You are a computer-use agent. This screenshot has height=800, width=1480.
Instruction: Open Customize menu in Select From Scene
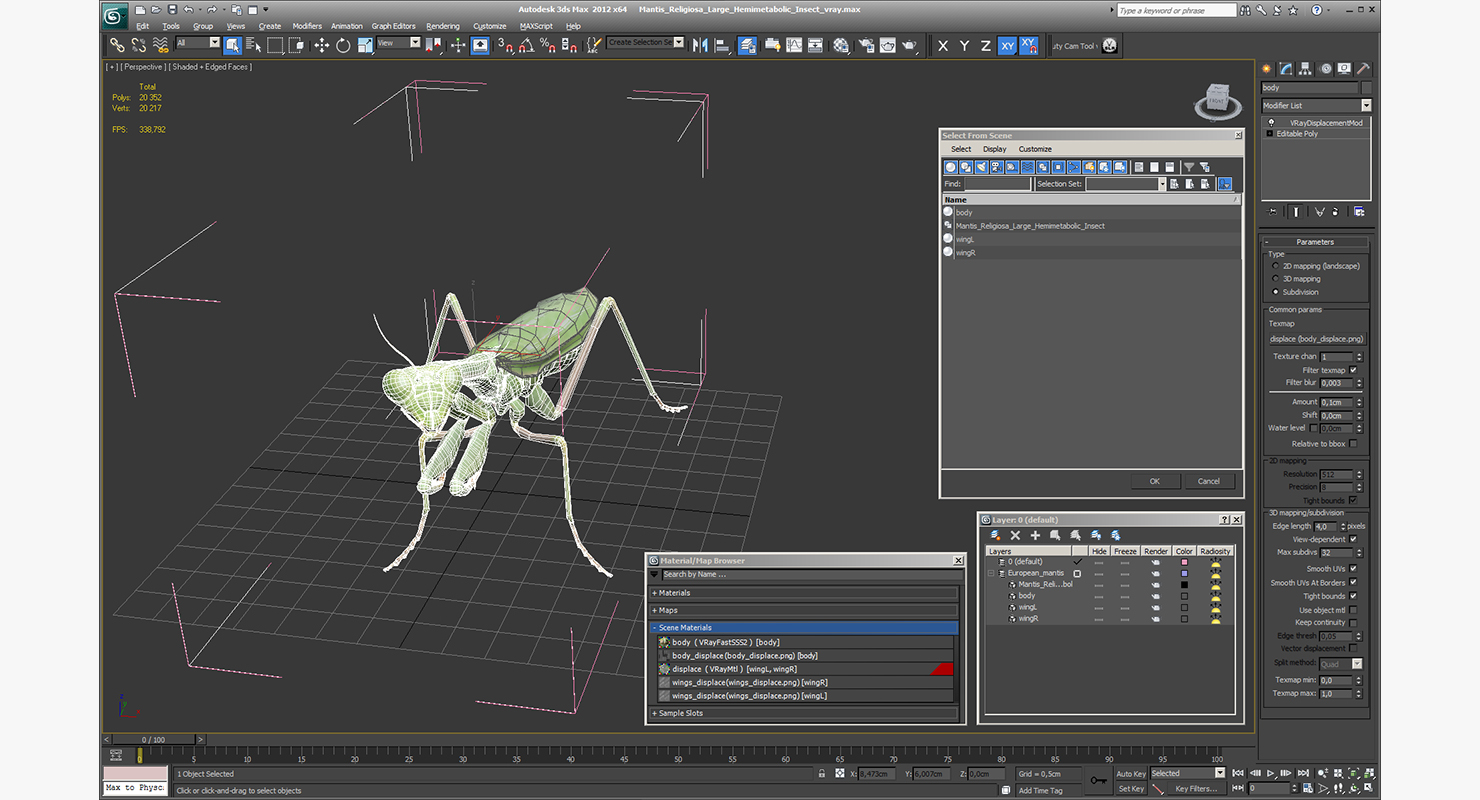tap(1035, 149)
